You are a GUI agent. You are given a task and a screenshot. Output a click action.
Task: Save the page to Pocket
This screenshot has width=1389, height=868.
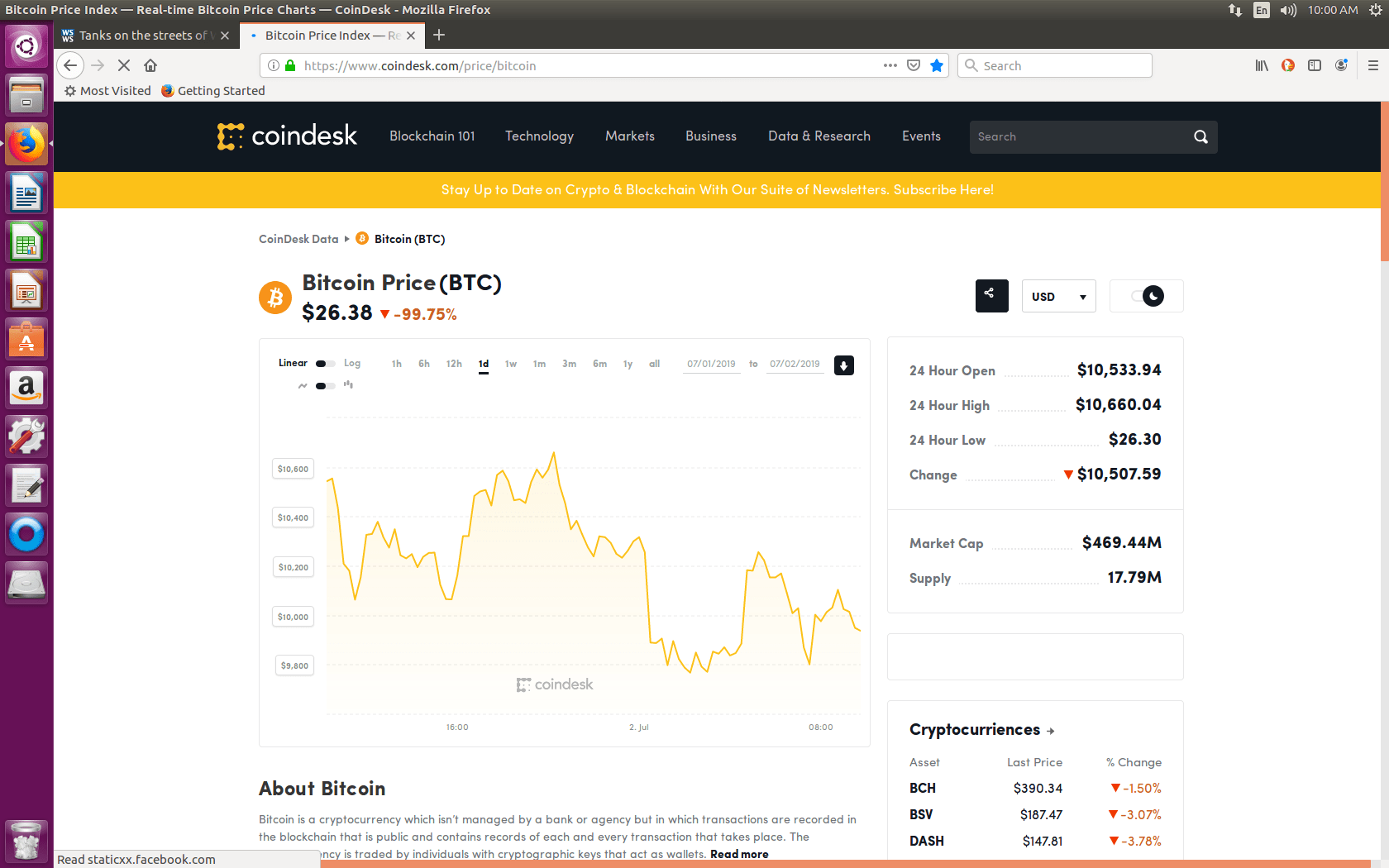click(914, 65)
